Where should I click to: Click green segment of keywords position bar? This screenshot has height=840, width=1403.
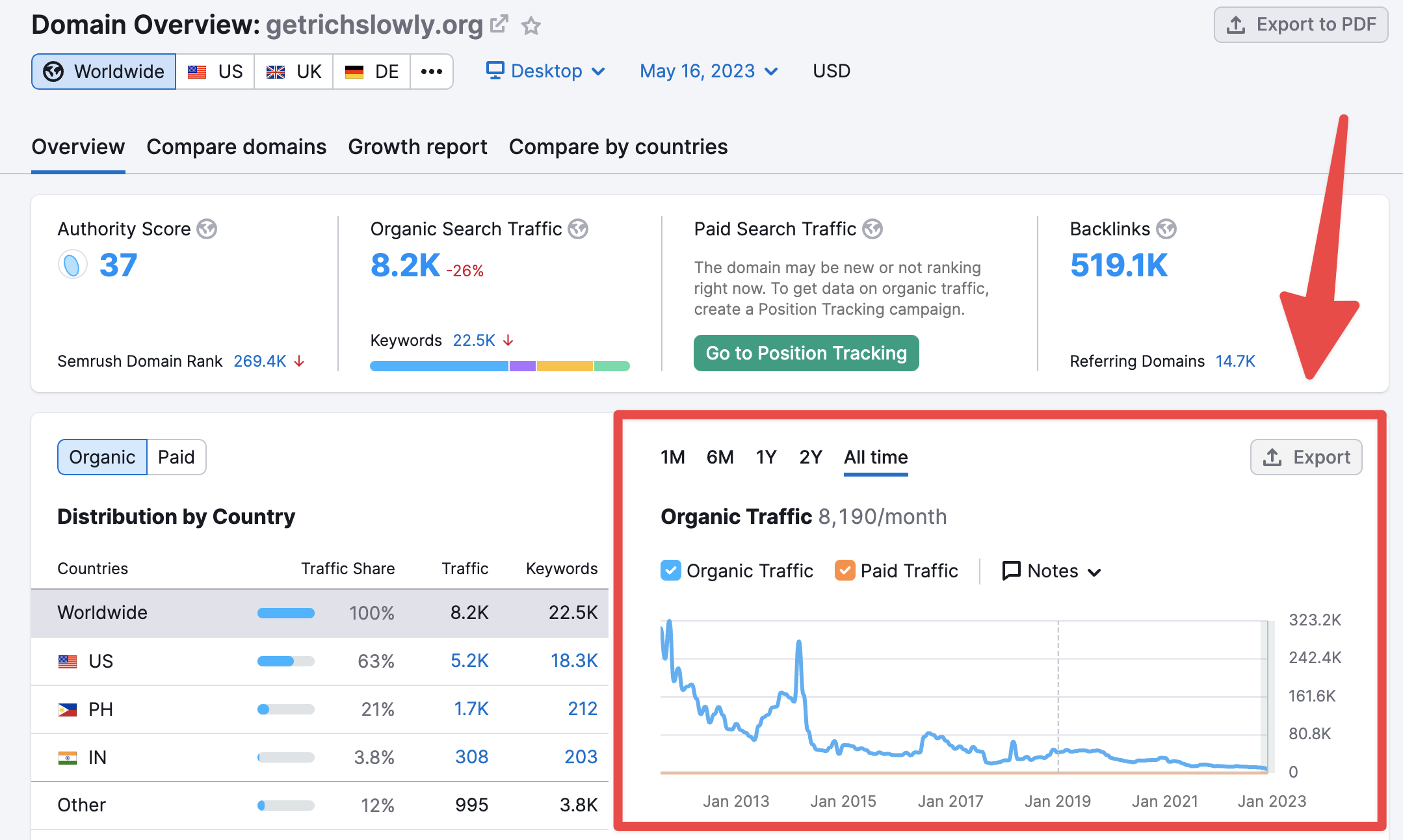pyautogui.click(x=612, y=366)
